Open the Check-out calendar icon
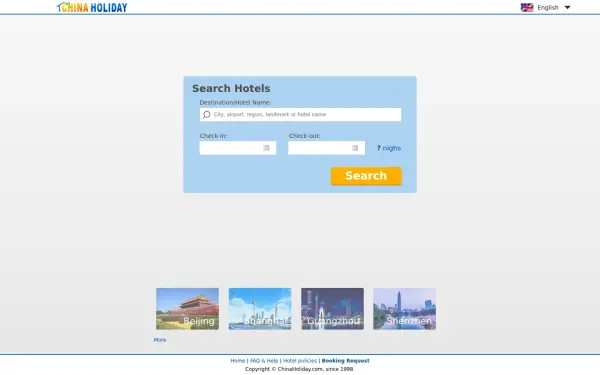600x375 pixels. pos(355,148)
